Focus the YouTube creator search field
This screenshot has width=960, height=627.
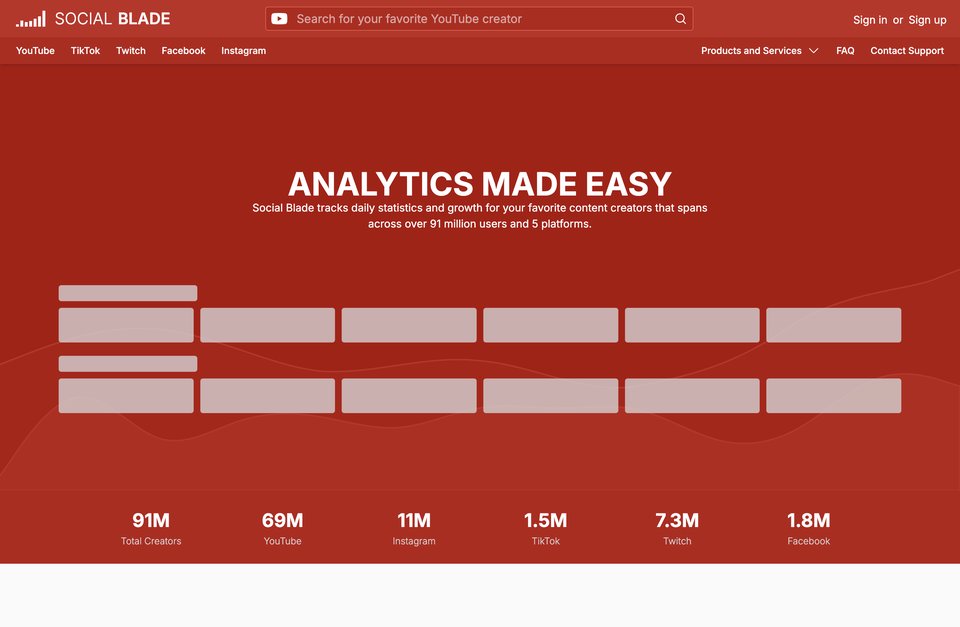[x=479, y=19]
